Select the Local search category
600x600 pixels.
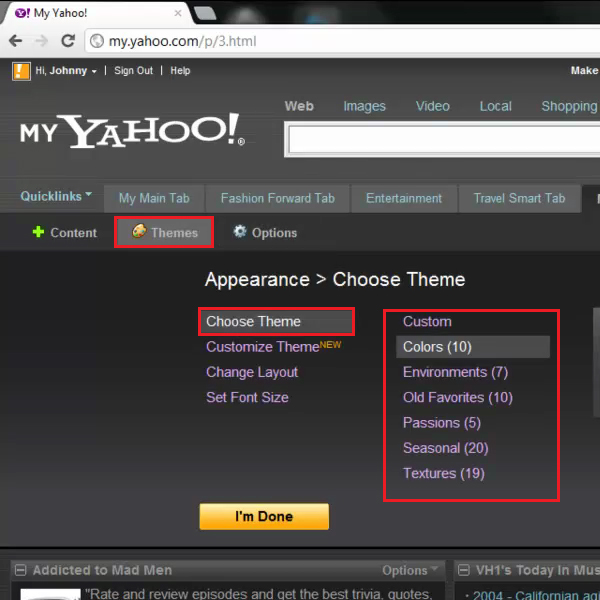tap(496, 106)
